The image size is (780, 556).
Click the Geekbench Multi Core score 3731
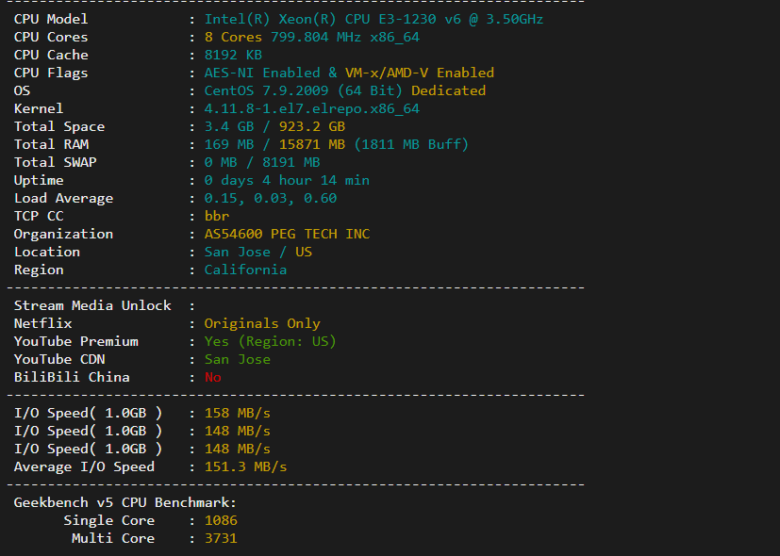(221, 539)
